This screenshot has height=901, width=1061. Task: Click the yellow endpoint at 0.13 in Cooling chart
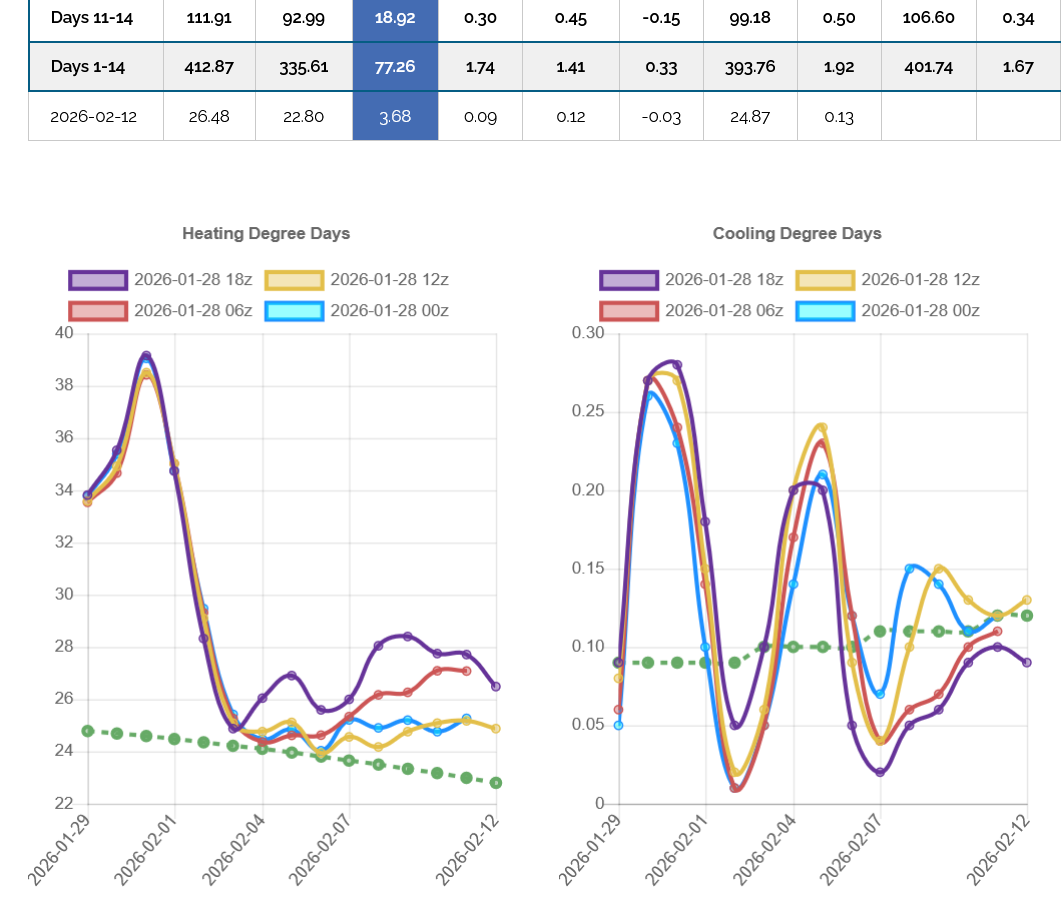(x=1027, y=600)
